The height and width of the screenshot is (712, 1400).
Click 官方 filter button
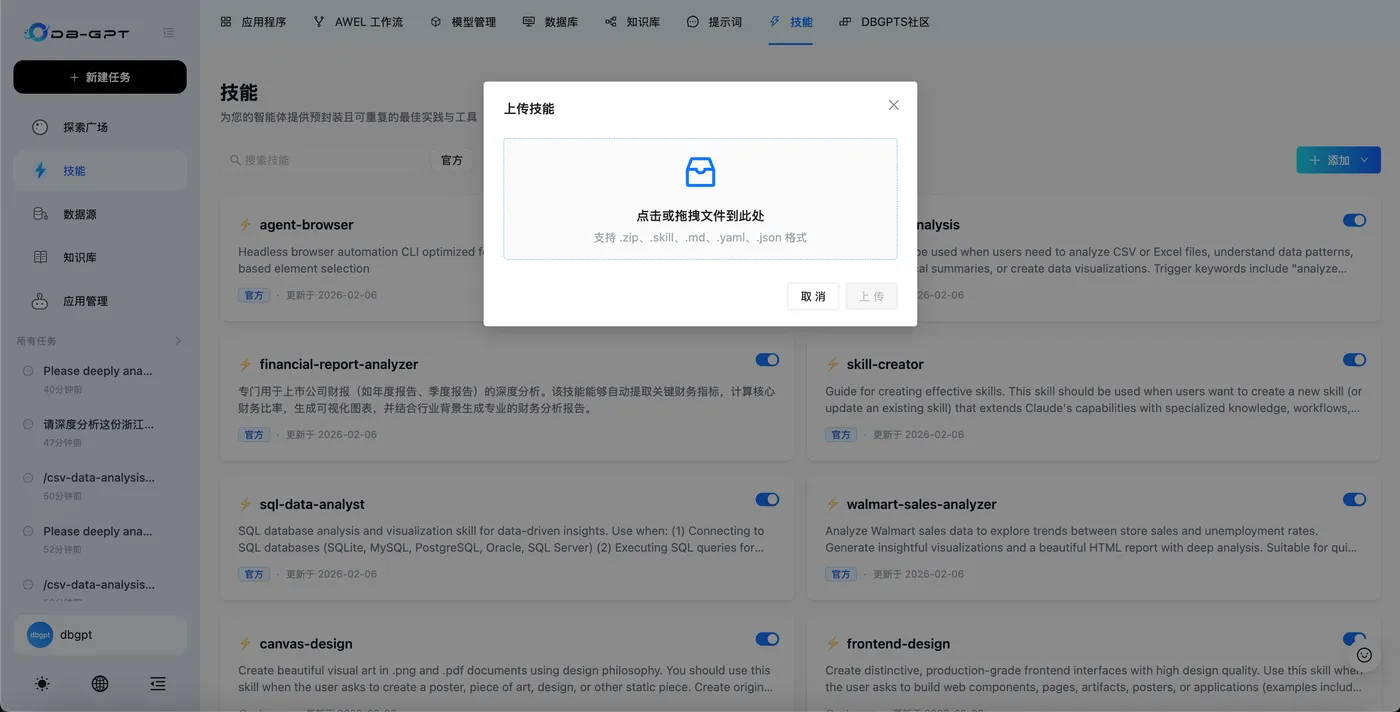[x=452, y=160]
